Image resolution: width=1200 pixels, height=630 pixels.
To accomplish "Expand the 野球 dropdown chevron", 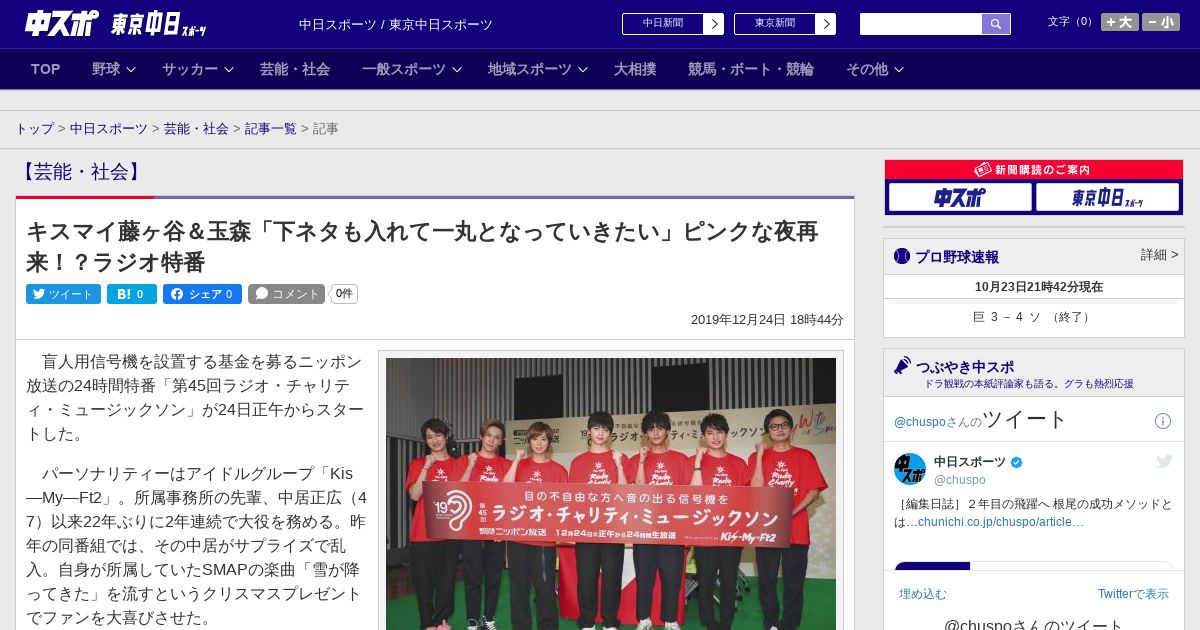I will (131, 70).
